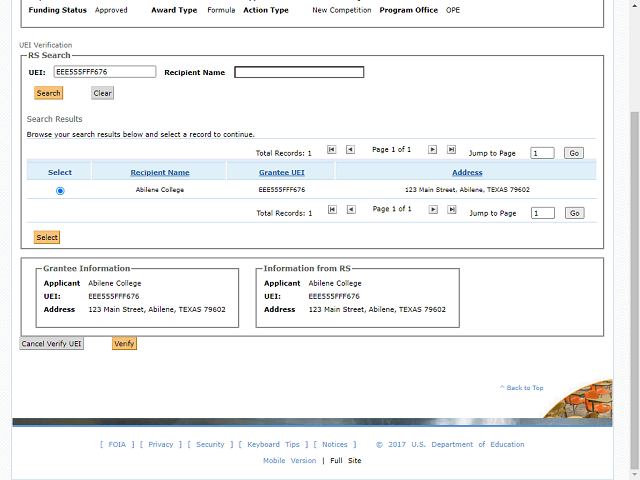Click the Verify button

click(124, 343)
